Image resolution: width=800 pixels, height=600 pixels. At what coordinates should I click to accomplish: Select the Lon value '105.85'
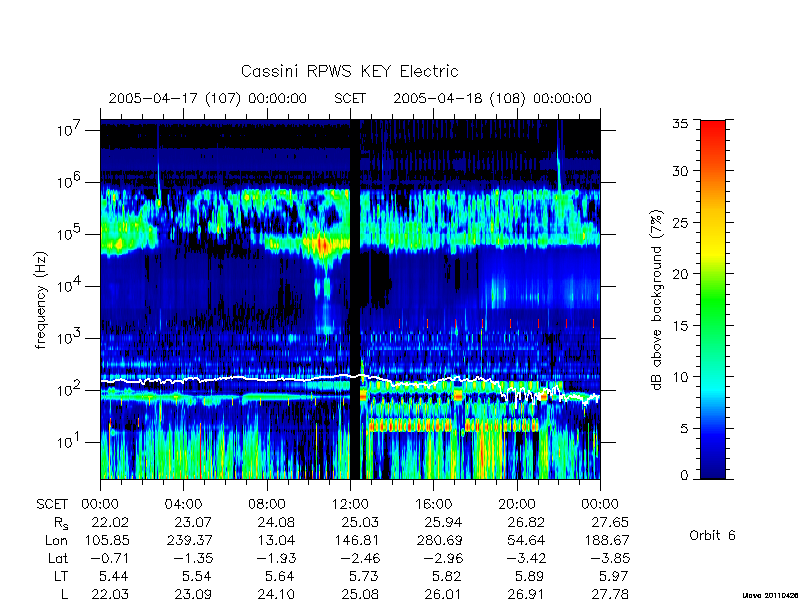coord(107,540)
